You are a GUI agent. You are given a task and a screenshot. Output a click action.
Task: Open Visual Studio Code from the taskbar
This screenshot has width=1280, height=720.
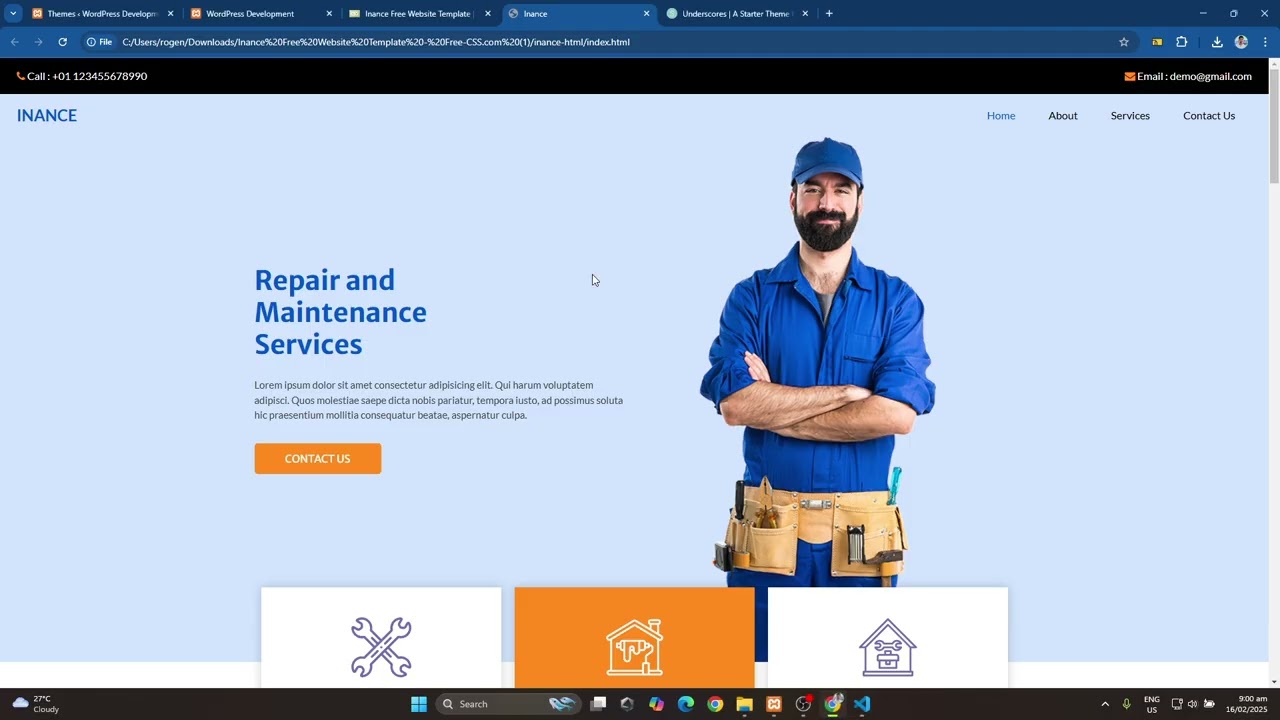click(x=862, y=704)
